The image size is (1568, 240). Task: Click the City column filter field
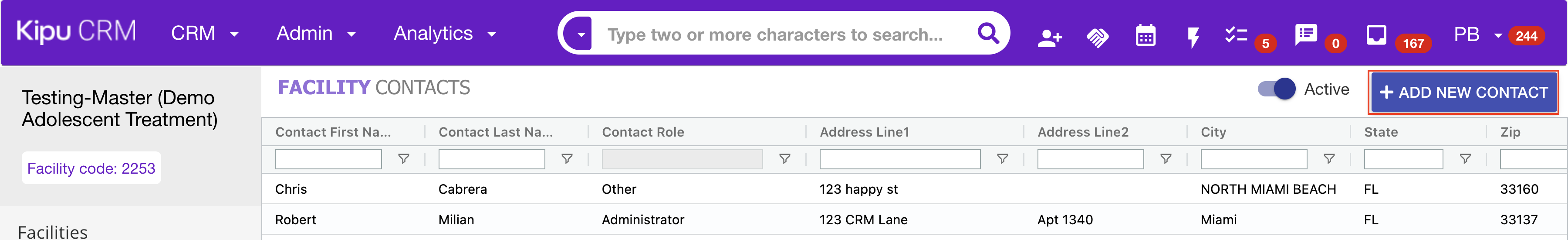(1253, 159)
